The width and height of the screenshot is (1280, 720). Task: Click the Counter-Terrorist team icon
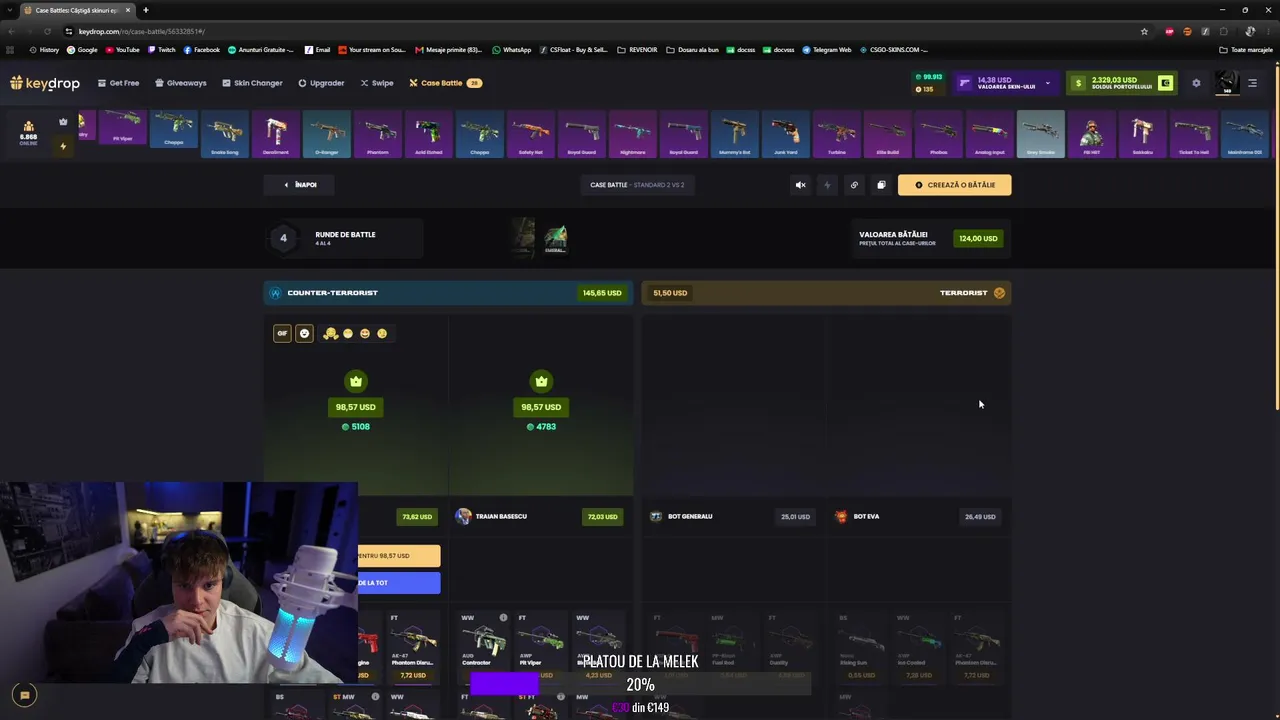[x=275, y=293]
